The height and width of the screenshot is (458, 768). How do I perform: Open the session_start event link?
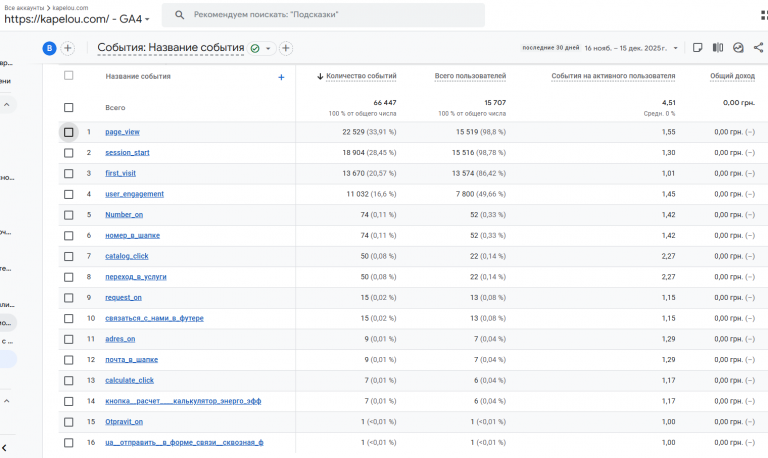(x=127, y=153)
